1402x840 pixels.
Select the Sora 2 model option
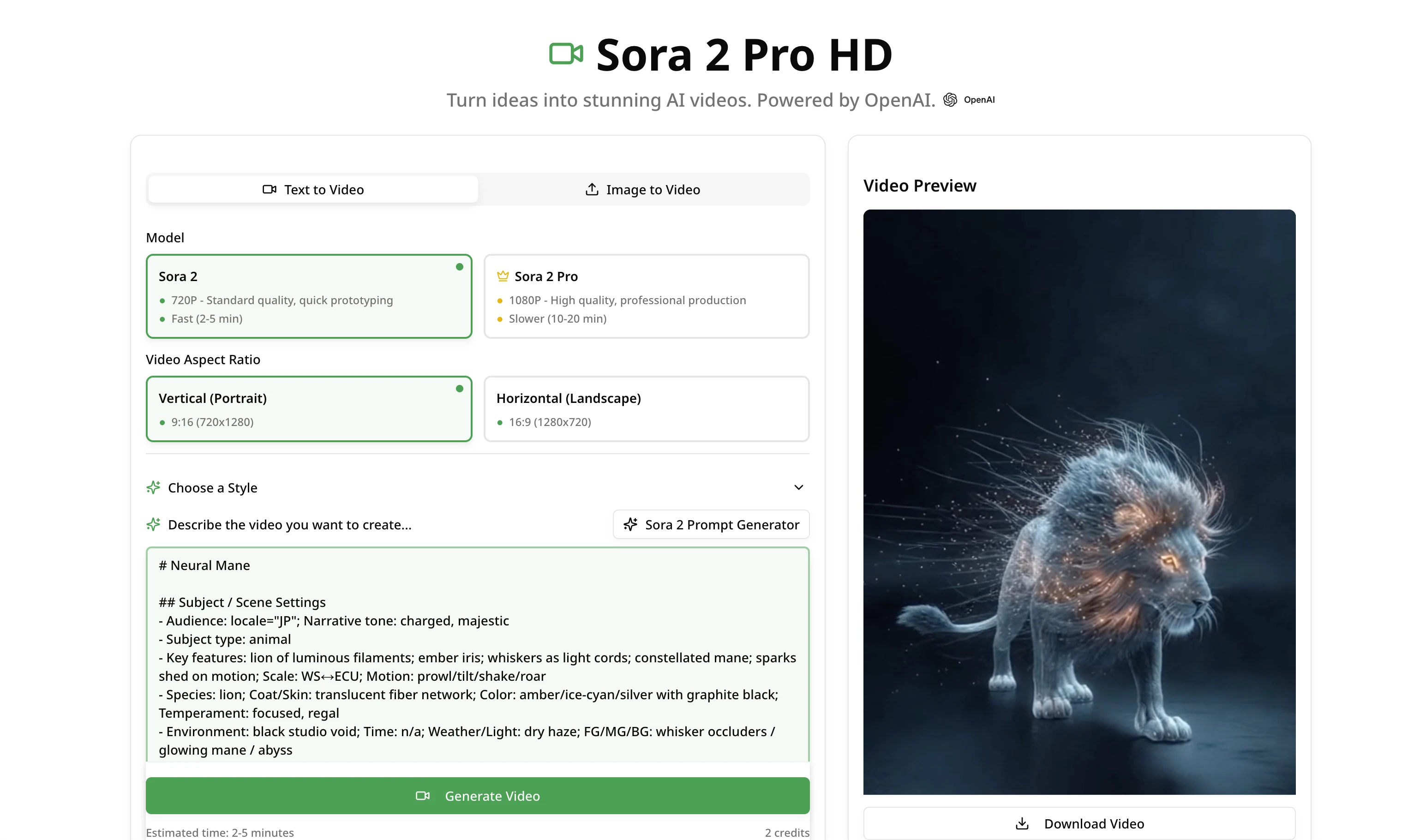[309, 296]
